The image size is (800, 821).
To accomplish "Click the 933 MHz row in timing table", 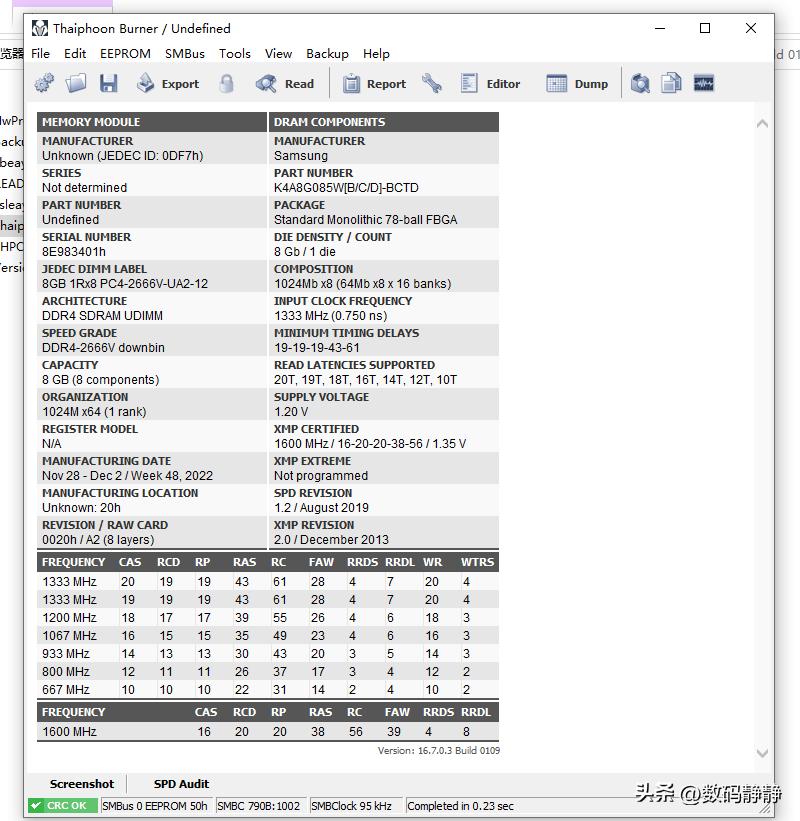I will [268, 654].
